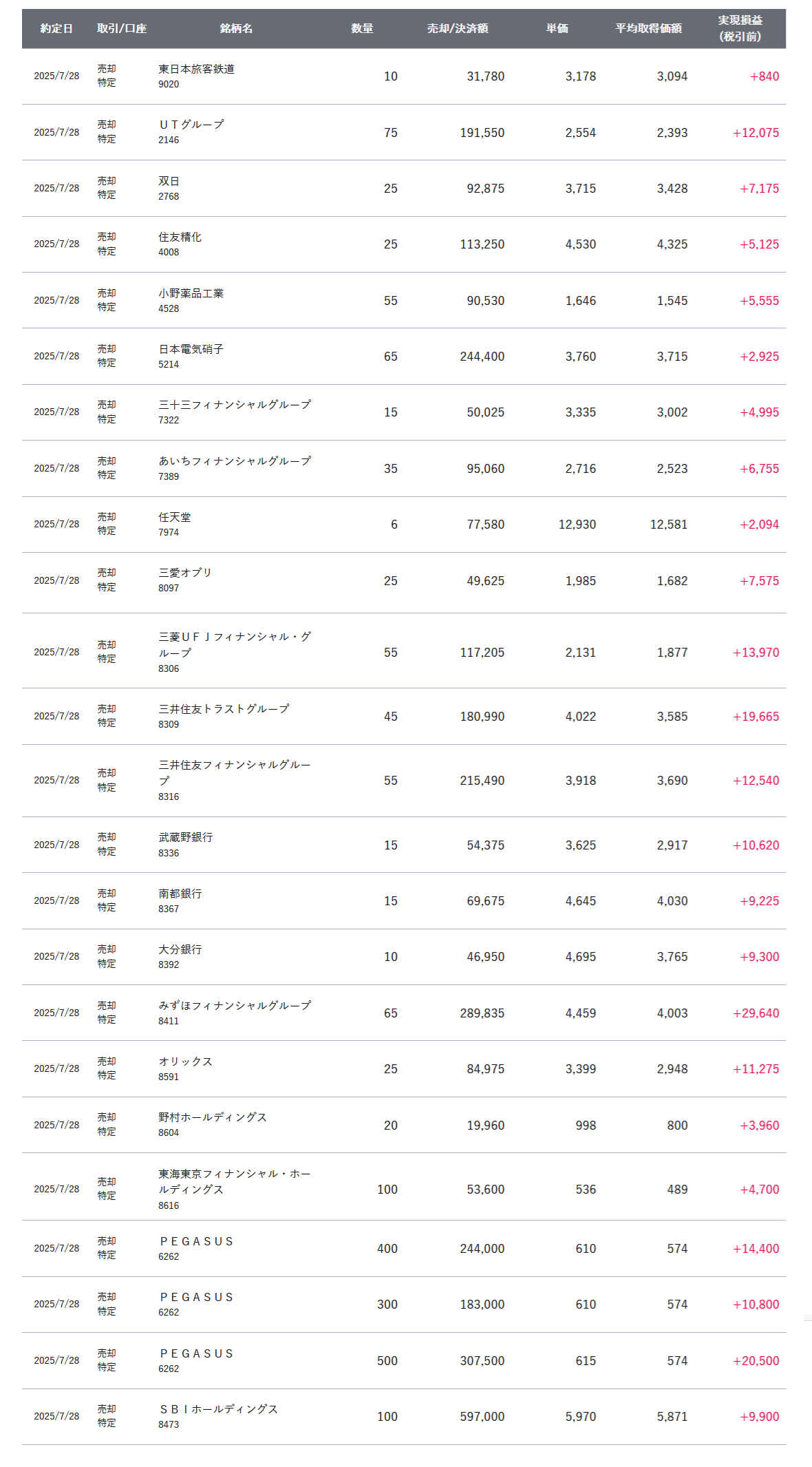The image size is (812, 1467).
Task: Click the 売却/決済額 column header
Action: pos(458,28)
